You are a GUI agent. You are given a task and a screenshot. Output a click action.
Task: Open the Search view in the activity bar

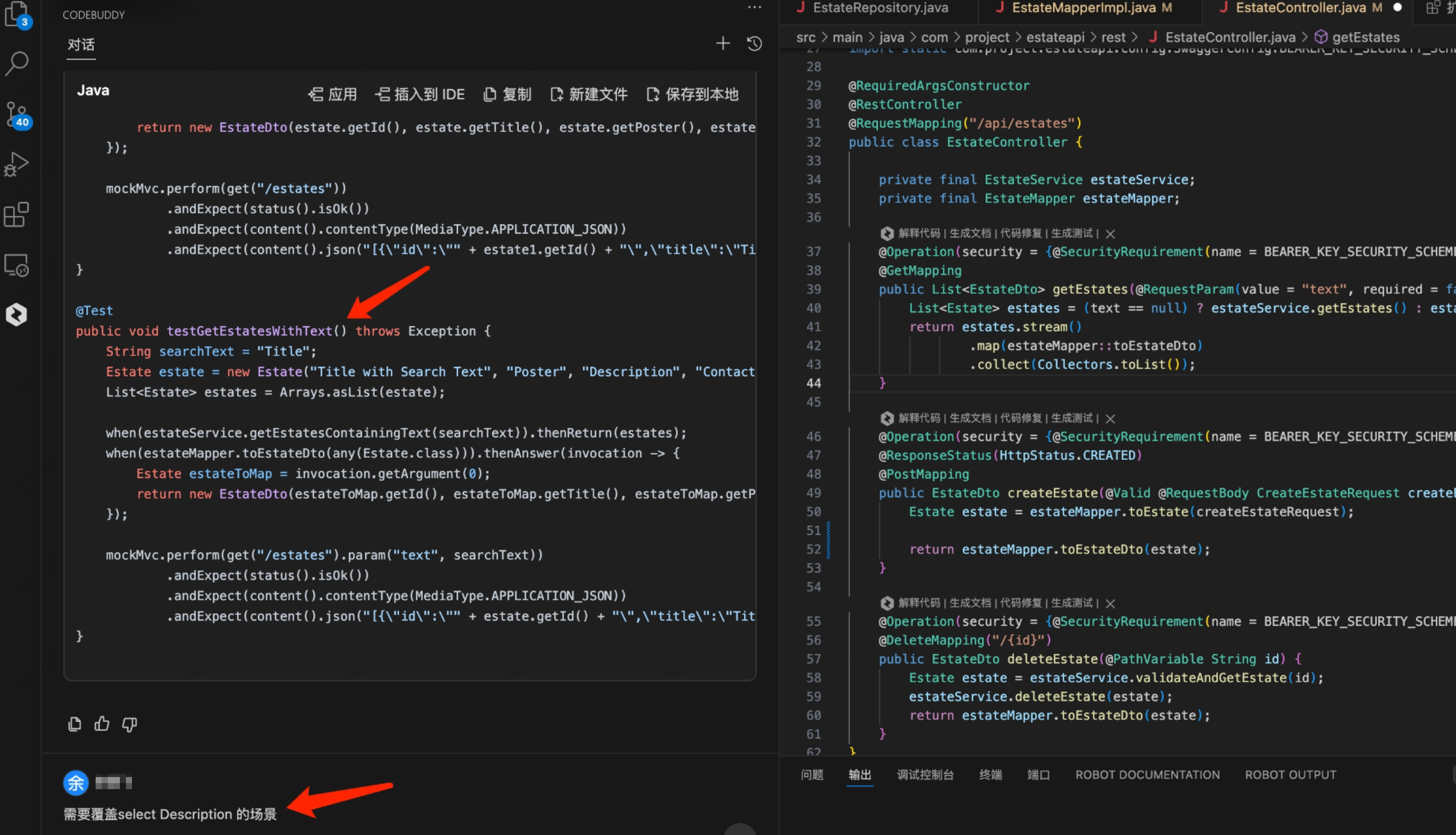click(x=16, y=63)
